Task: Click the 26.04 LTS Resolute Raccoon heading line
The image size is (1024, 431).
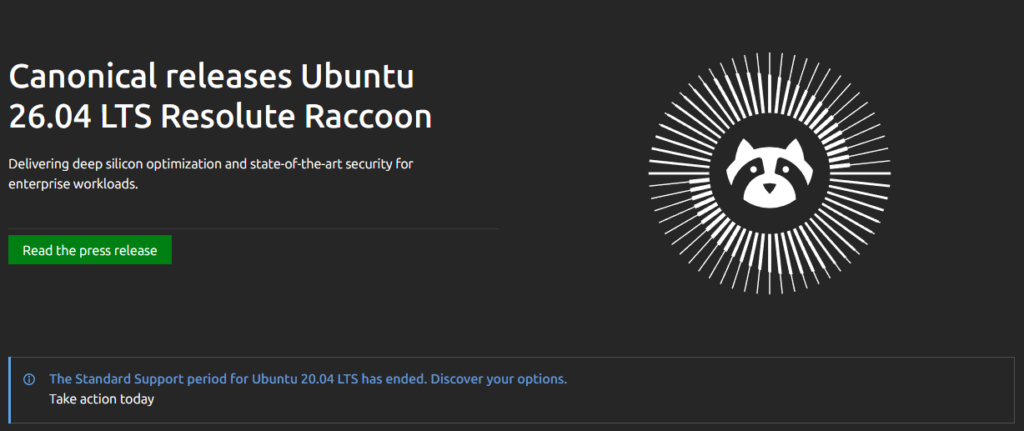Action: [220, 118]
